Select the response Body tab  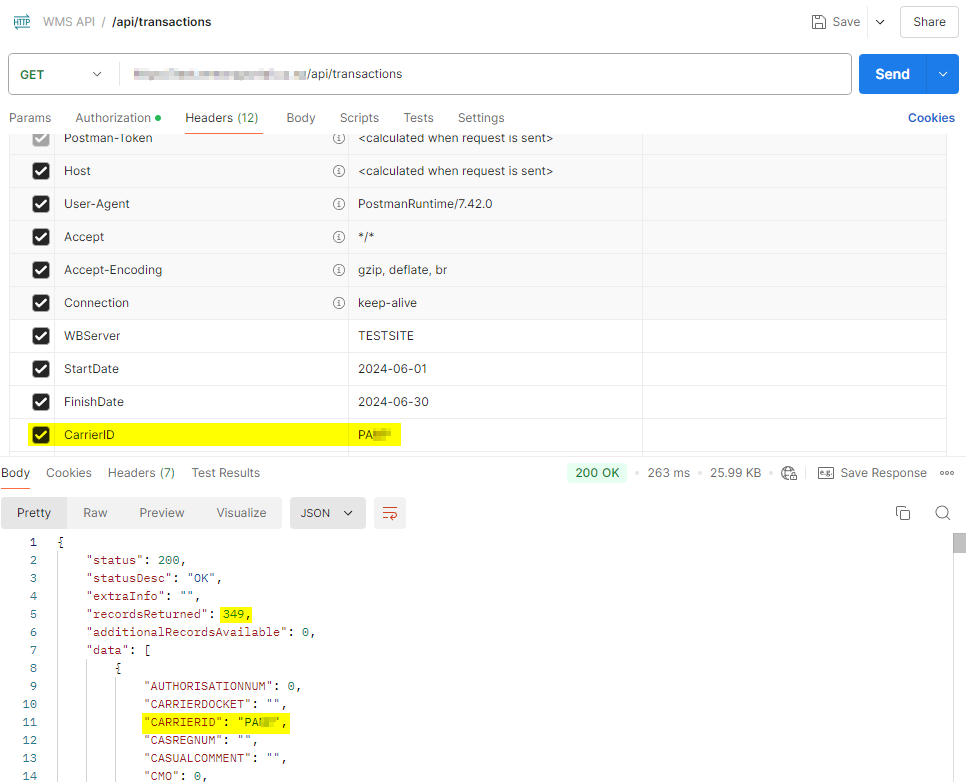coord(15,473)
